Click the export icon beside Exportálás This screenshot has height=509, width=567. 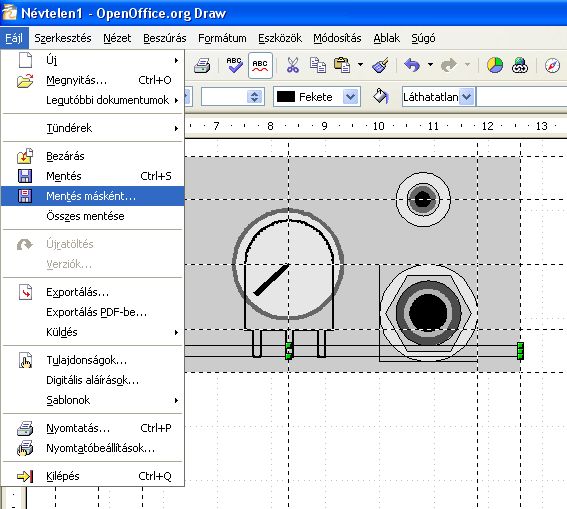click(25, 292)
